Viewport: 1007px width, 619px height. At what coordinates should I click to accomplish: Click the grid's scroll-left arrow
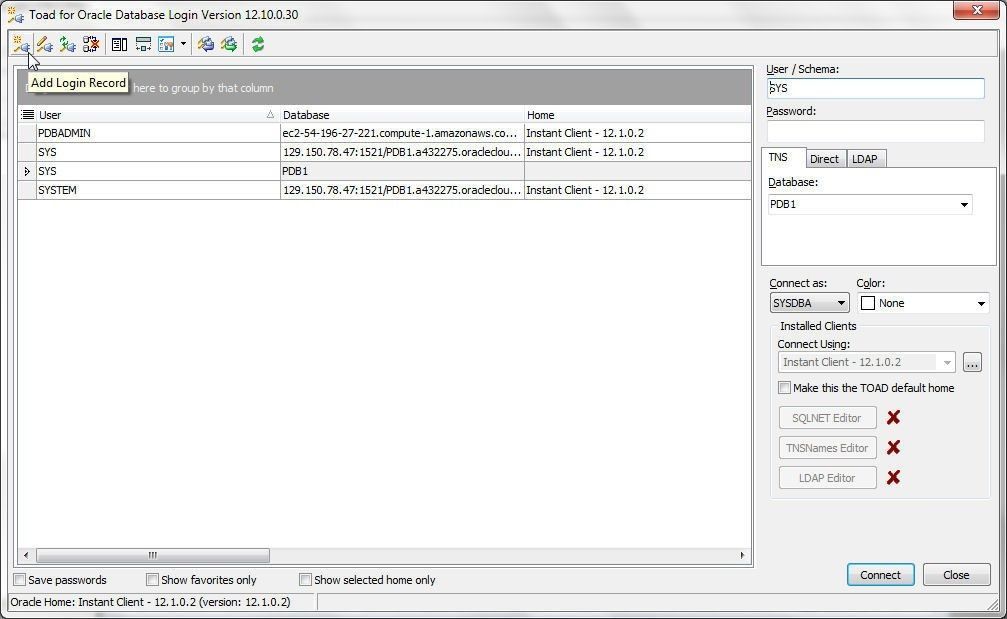[x=26, y=555]
